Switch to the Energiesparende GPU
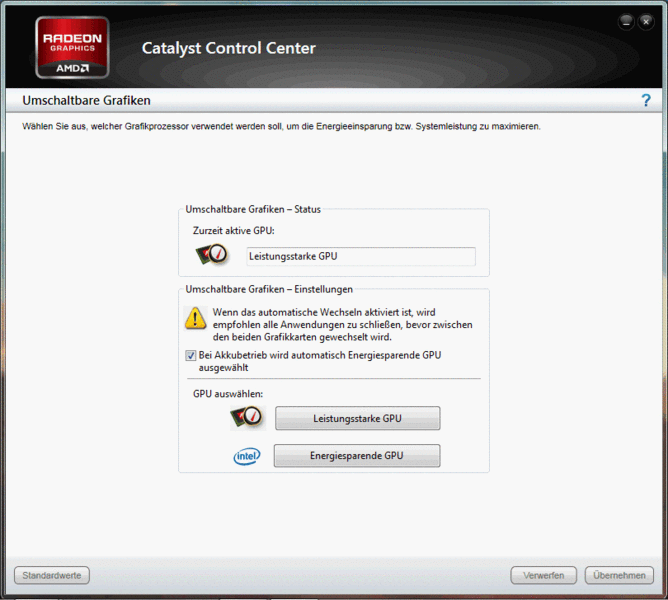The height and width of the screenshot is (600, 668). pyautogui.click(x=357, y=456)
